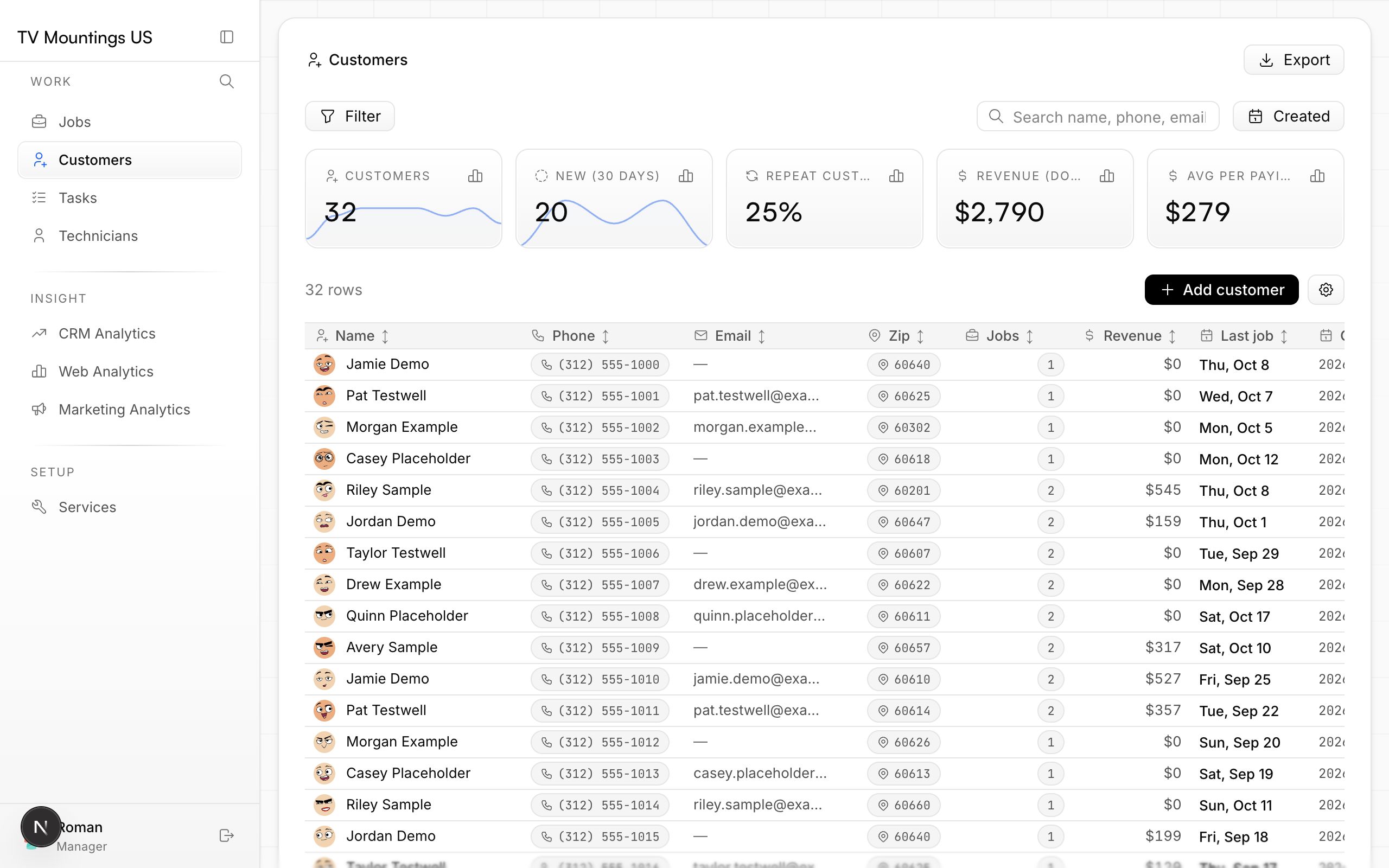This screenshot has height=868, width=1389.
Task: Click revenue $545 cell
Action: [1163, 490]
